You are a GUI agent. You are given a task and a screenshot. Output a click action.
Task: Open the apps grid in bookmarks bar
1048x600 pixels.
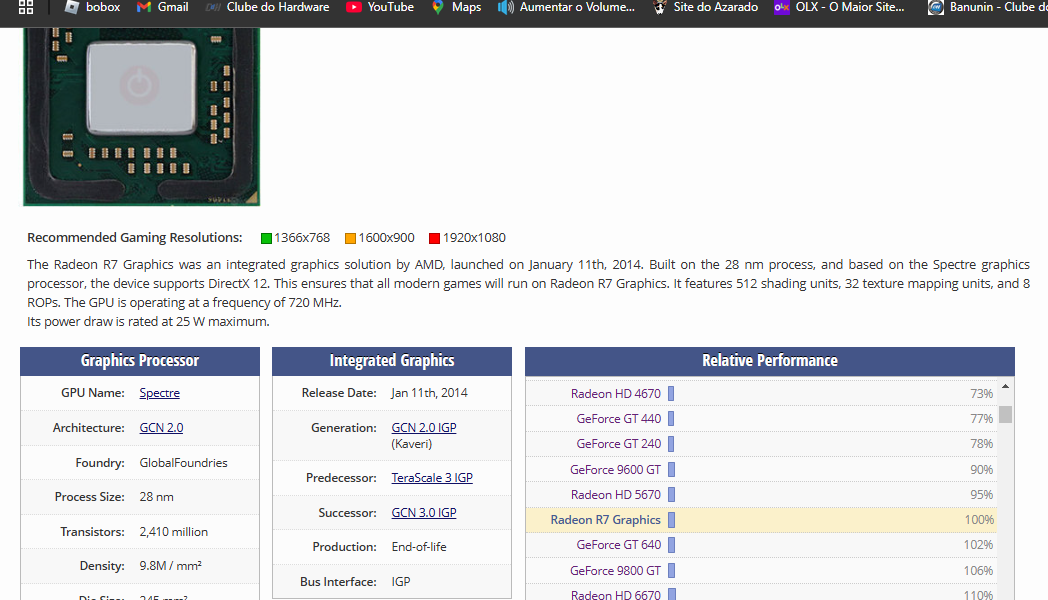click(26, 7)
